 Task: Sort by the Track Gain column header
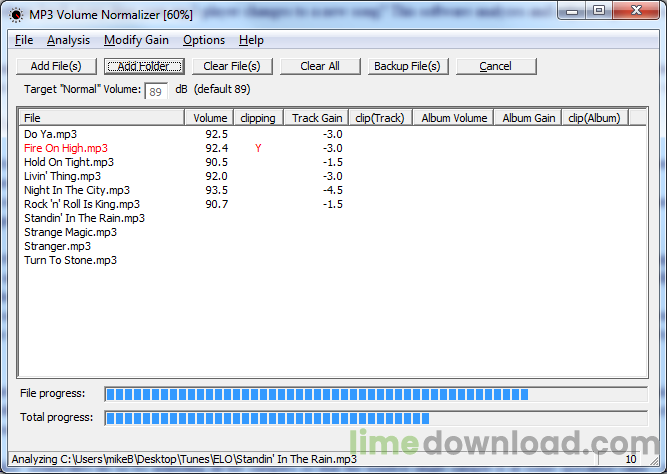(316, 118)
